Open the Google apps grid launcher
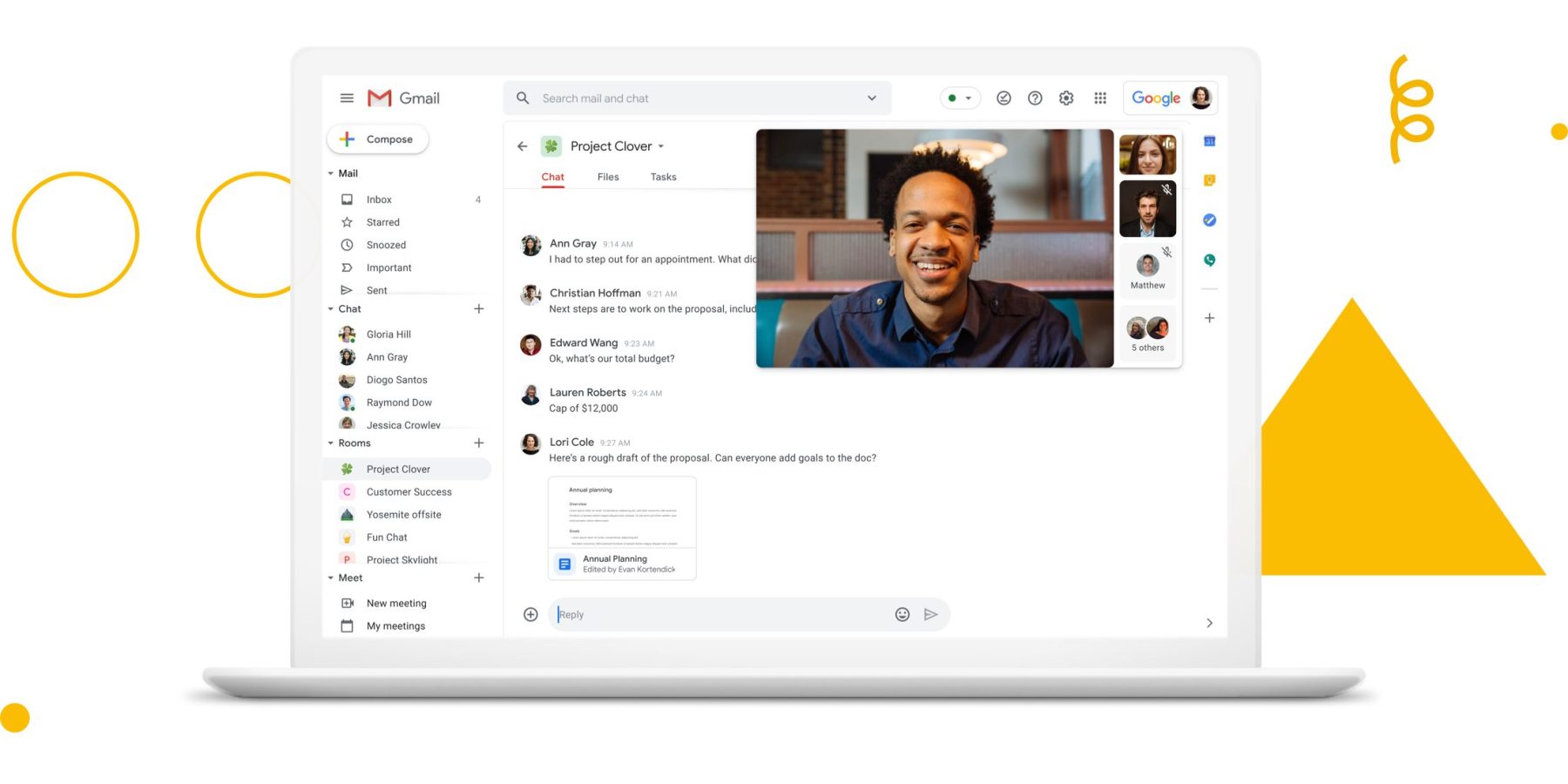The height and width of the screenshot is (784, 1568). [1100, 98]
